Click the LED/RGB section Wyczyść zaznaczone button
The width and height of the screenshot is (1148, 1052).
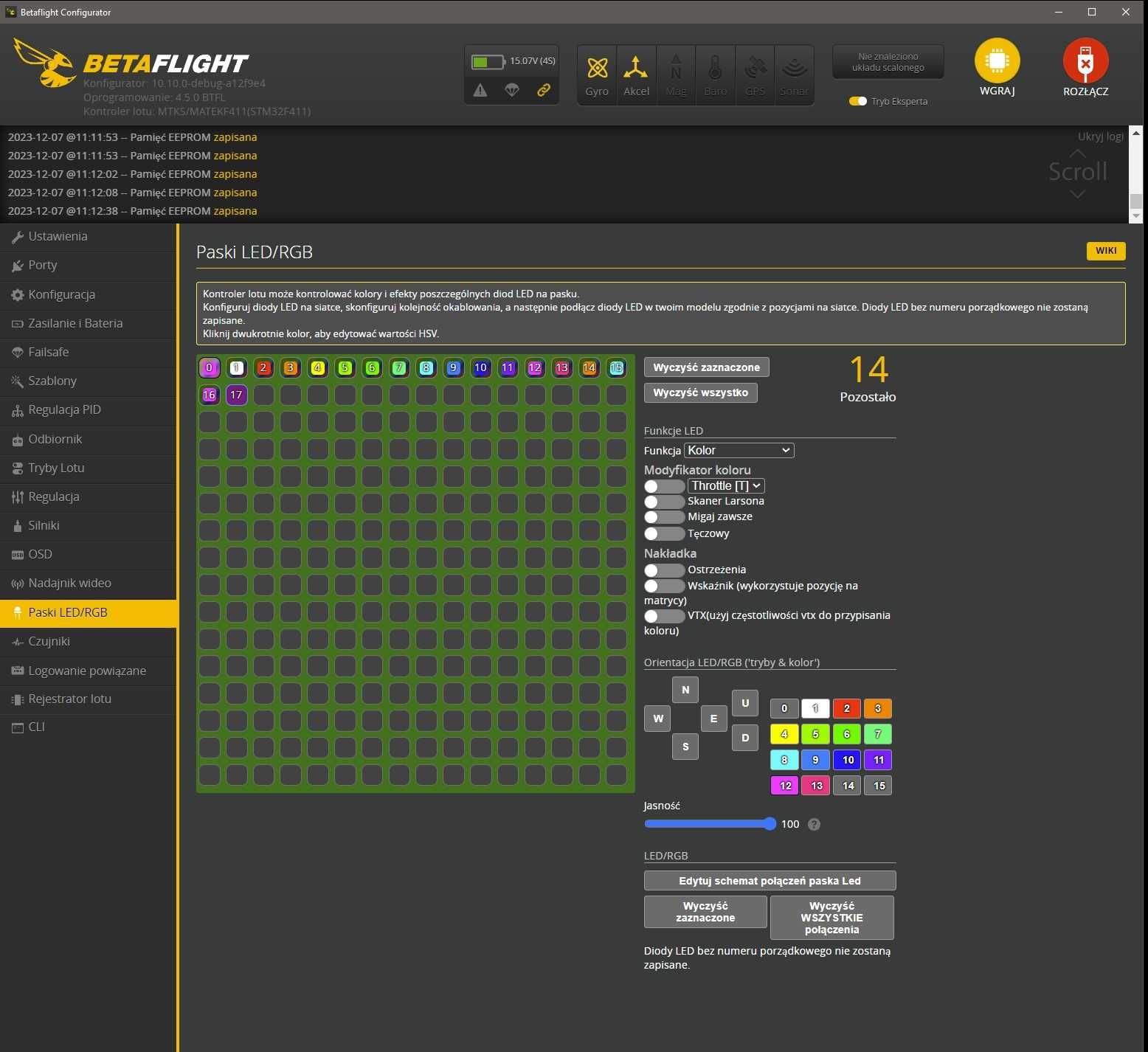[x=705, y=912]
